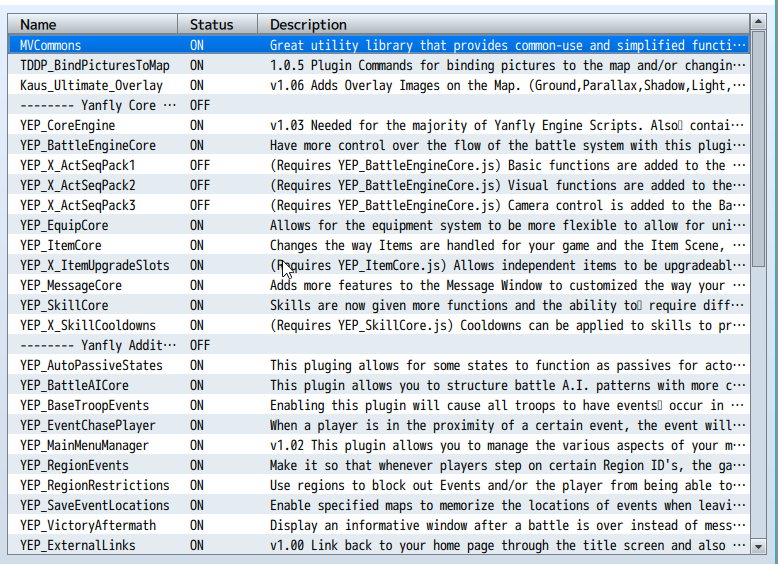
Task: Click the OFF status of YEP_X_ActSeqPack2
Action: (200, 185)
